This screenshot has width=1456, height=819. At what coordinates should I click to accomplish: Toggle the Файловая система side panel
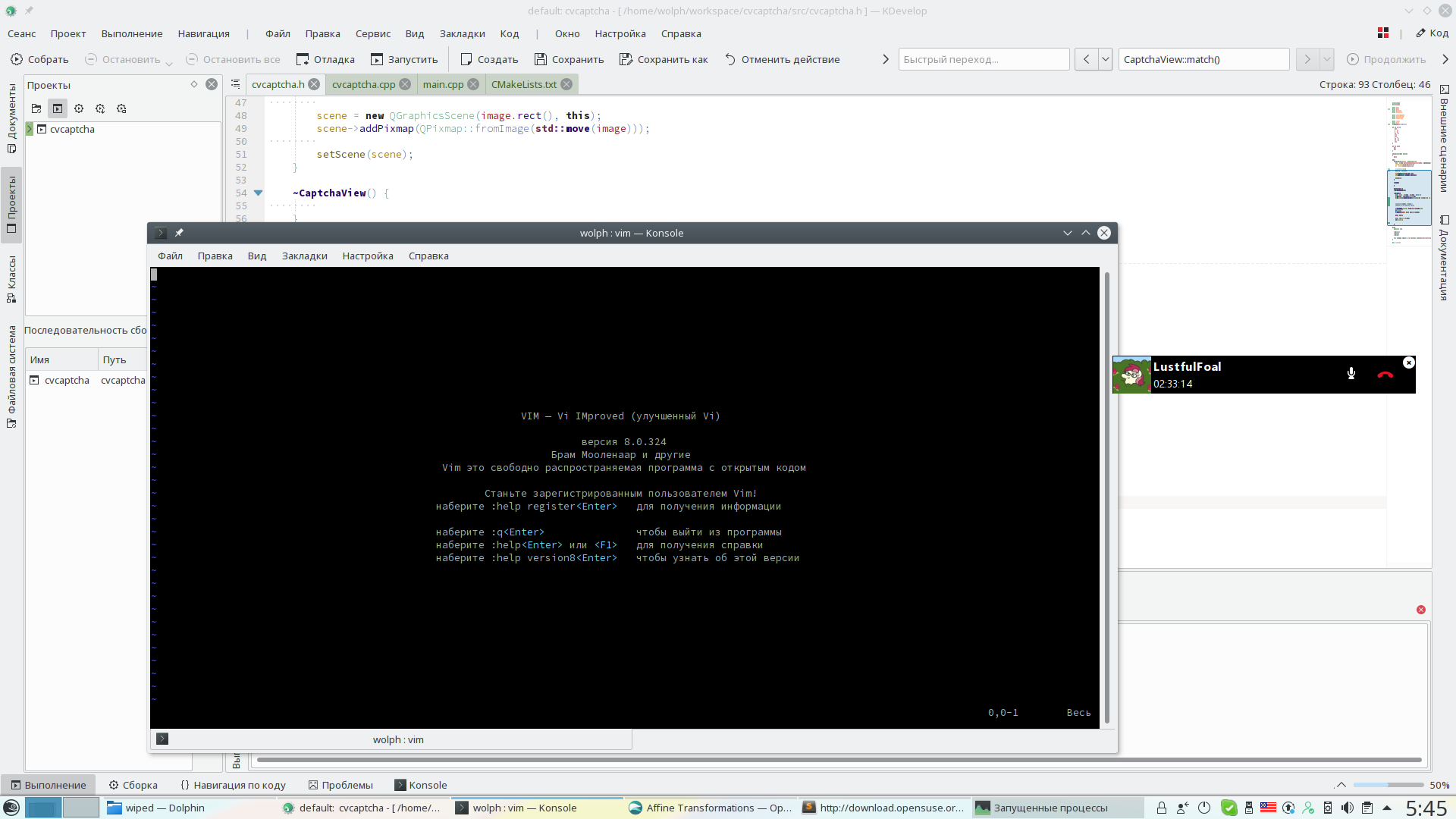click(x=11, y=376)
